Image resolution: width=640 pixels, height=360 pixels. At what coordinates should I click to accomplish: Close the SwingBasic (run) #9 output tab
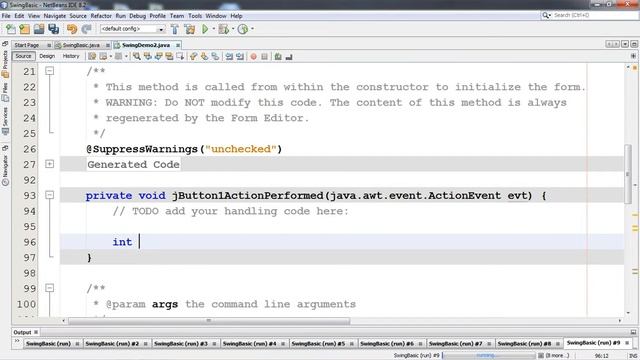pyautogui.click(x=627, y=343)
